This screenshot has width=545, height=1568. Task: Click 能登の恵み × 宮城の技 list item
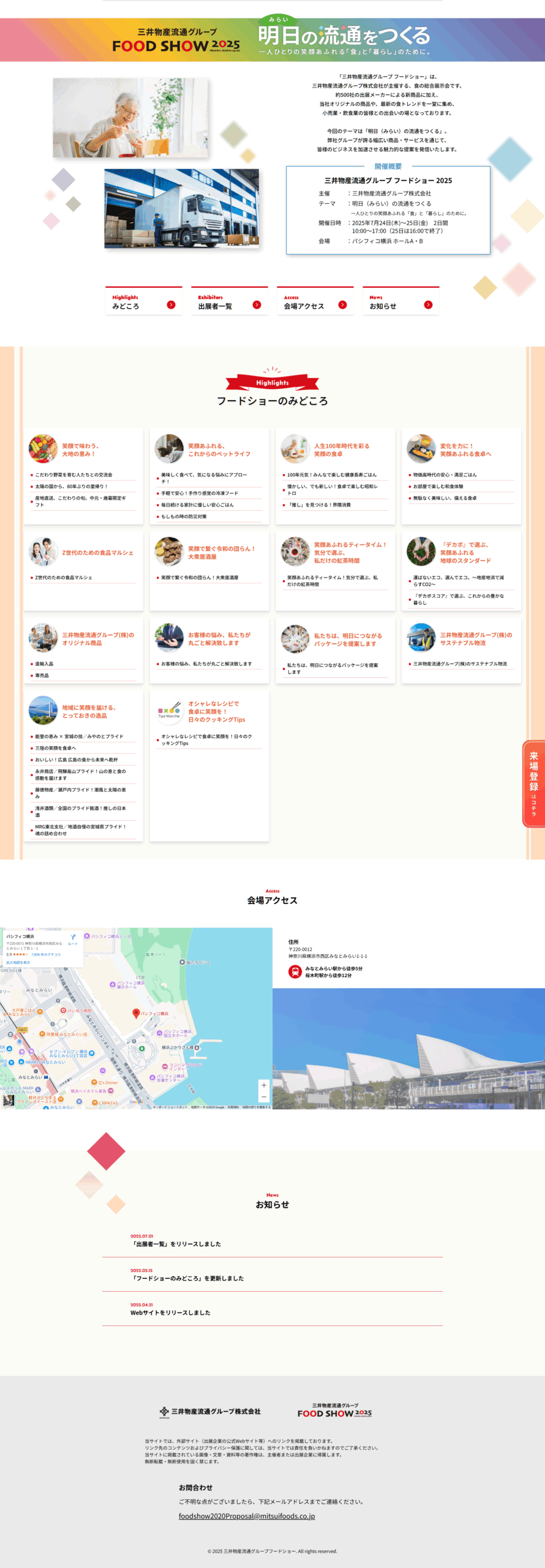pyautogui.click(x=83, y=736)
